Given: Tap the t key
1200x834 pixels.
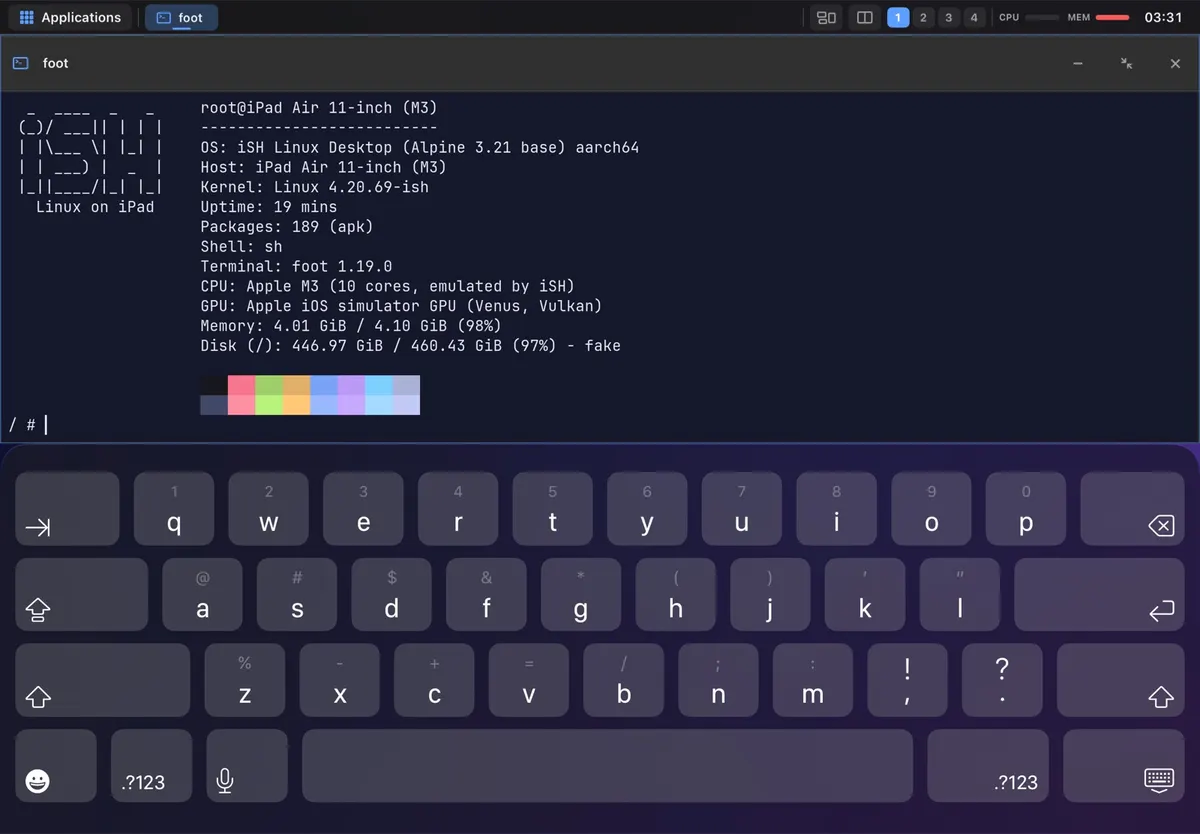Looking at the screenshot, I should [x=552, y=509].
